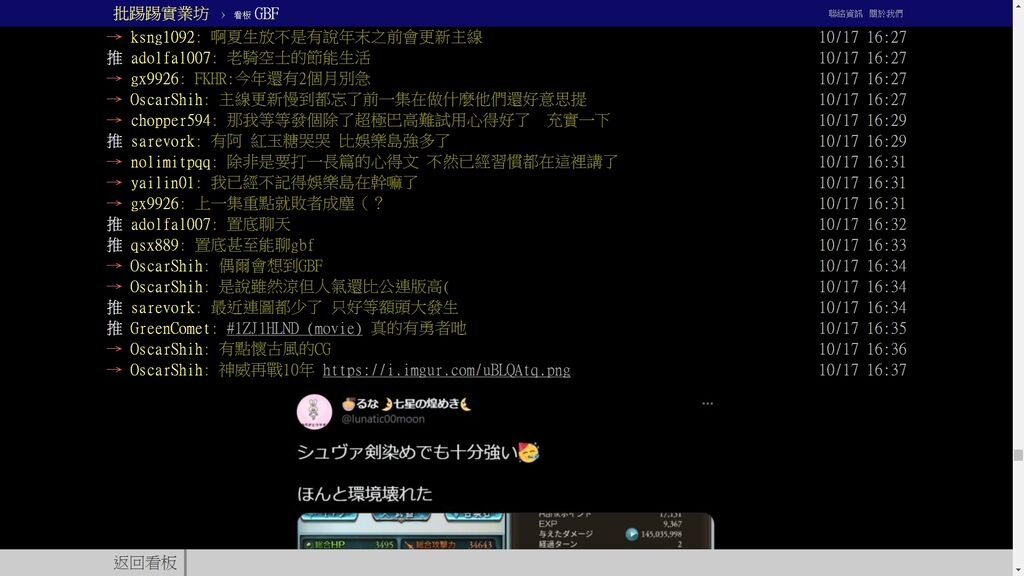Follow the #1ZJ1HLND (movie) article link
The image size is (1024, 576).
click(294, 328)
